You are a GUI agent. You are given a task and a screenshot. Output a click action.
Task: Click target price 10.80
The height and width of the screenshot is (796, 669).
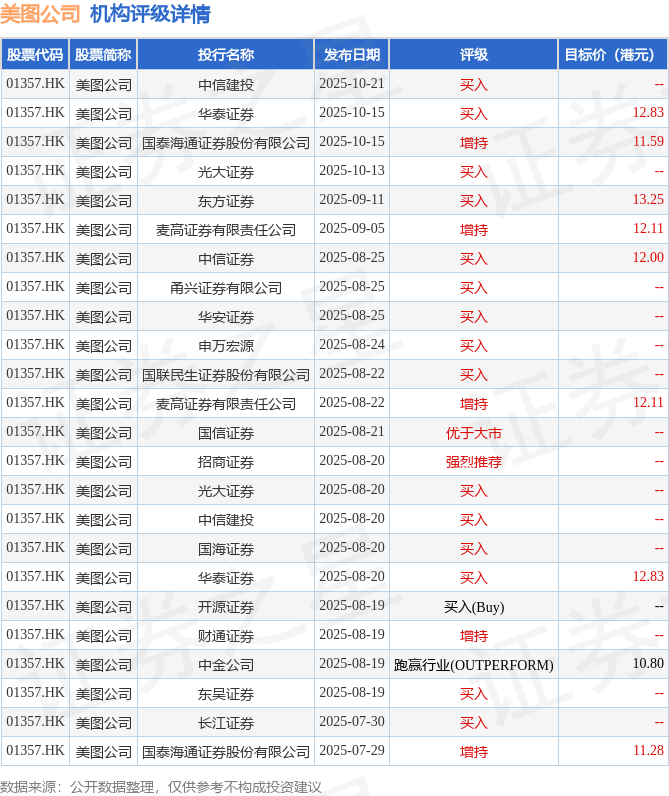[648, 662]
